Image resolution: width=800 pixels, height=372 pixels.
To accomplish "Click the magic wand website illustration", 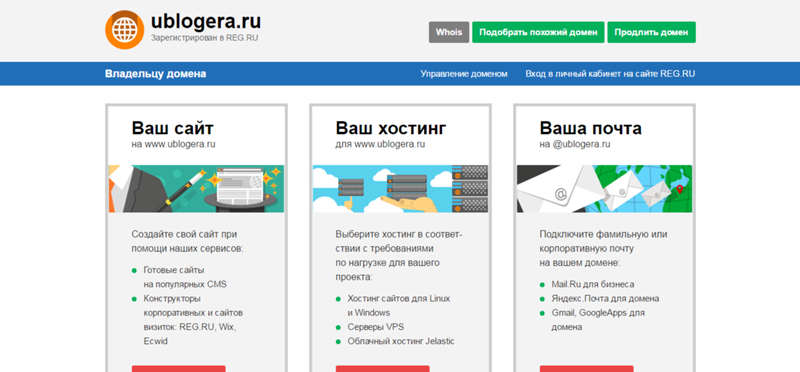I will point(196,189).
